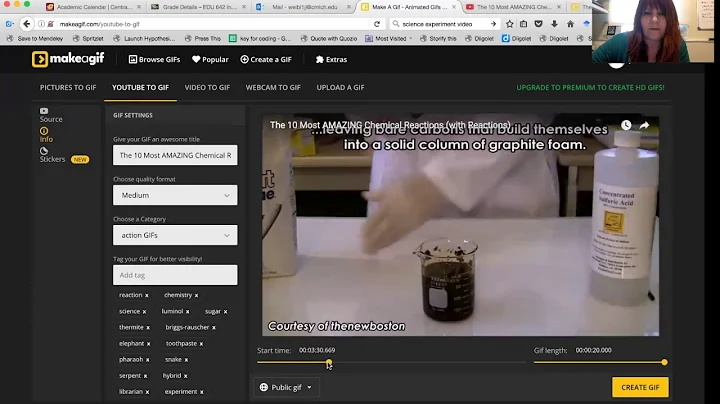Submit search with the arrow icon
The image size is (720, 404).
coord(493,24)
